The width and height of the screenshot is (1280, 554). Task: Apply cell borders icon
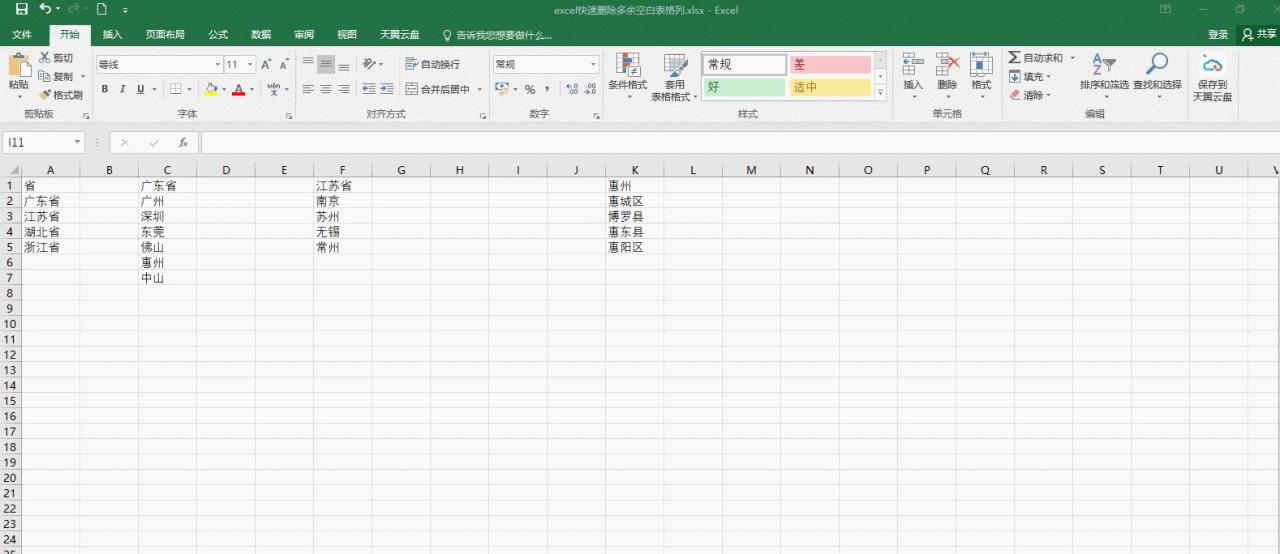(x=175, y=89)
